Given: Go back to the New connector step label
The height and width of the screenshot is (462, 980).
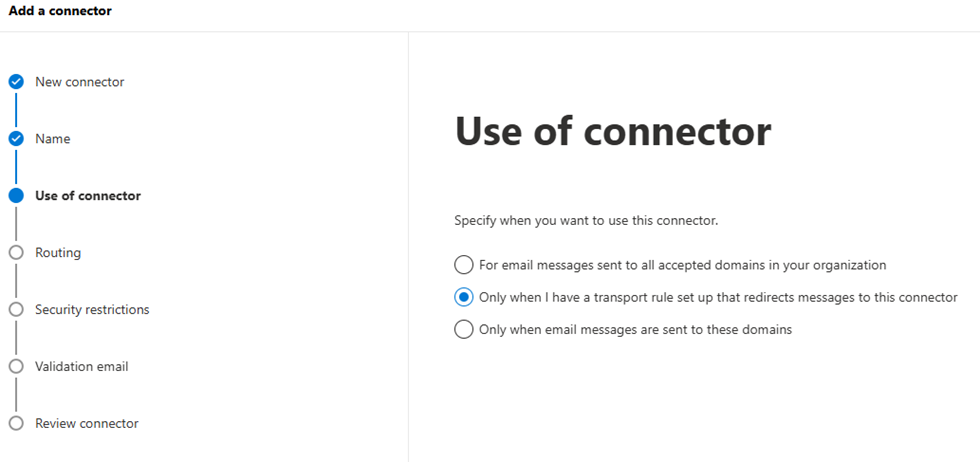Looking at the screenshot, I should coord(80,82).
